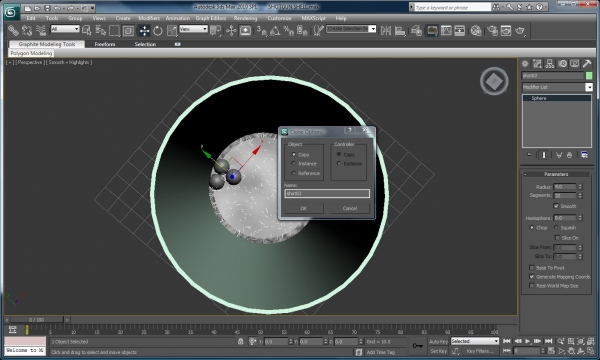Enable Real-World Map Size checkbox
Image resolution: width=600 pixels, height=360 pixels.
point(532,286)
